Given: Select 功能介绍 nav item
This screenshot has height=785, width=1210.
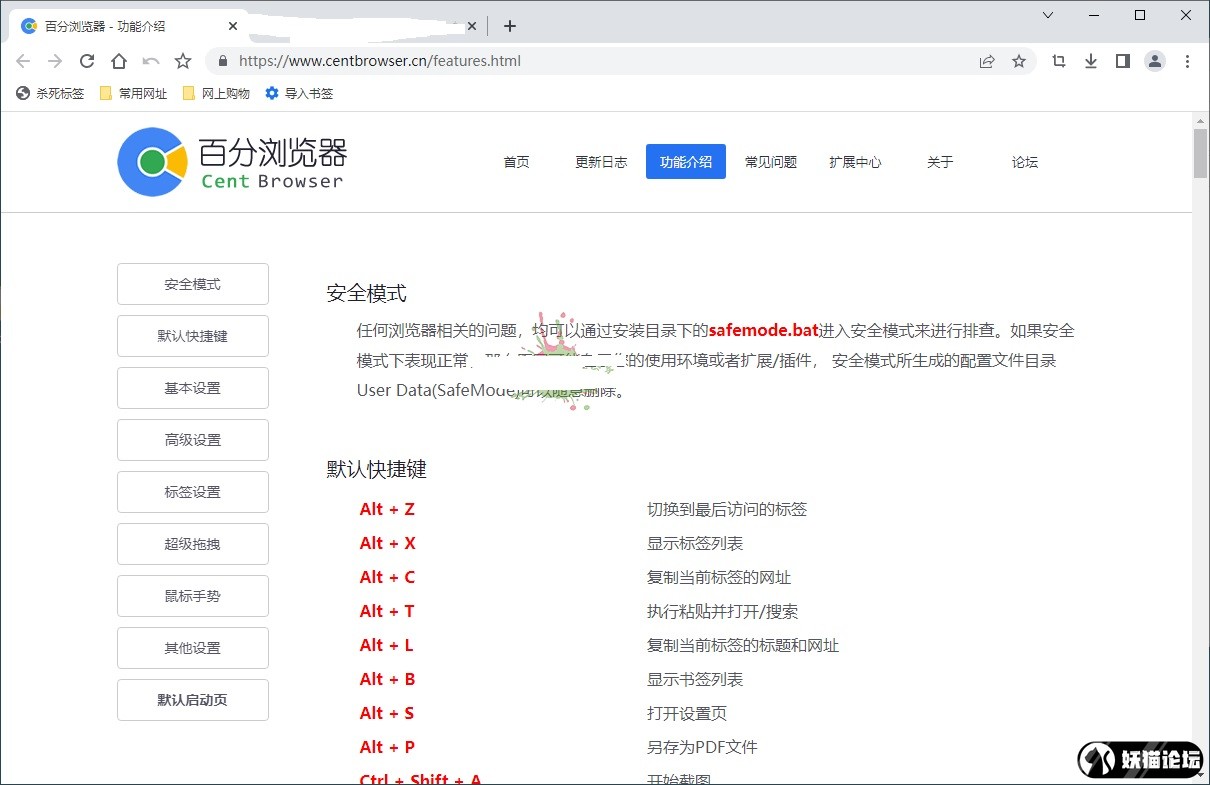Looking at the screenshot, I should pos(686,162).
